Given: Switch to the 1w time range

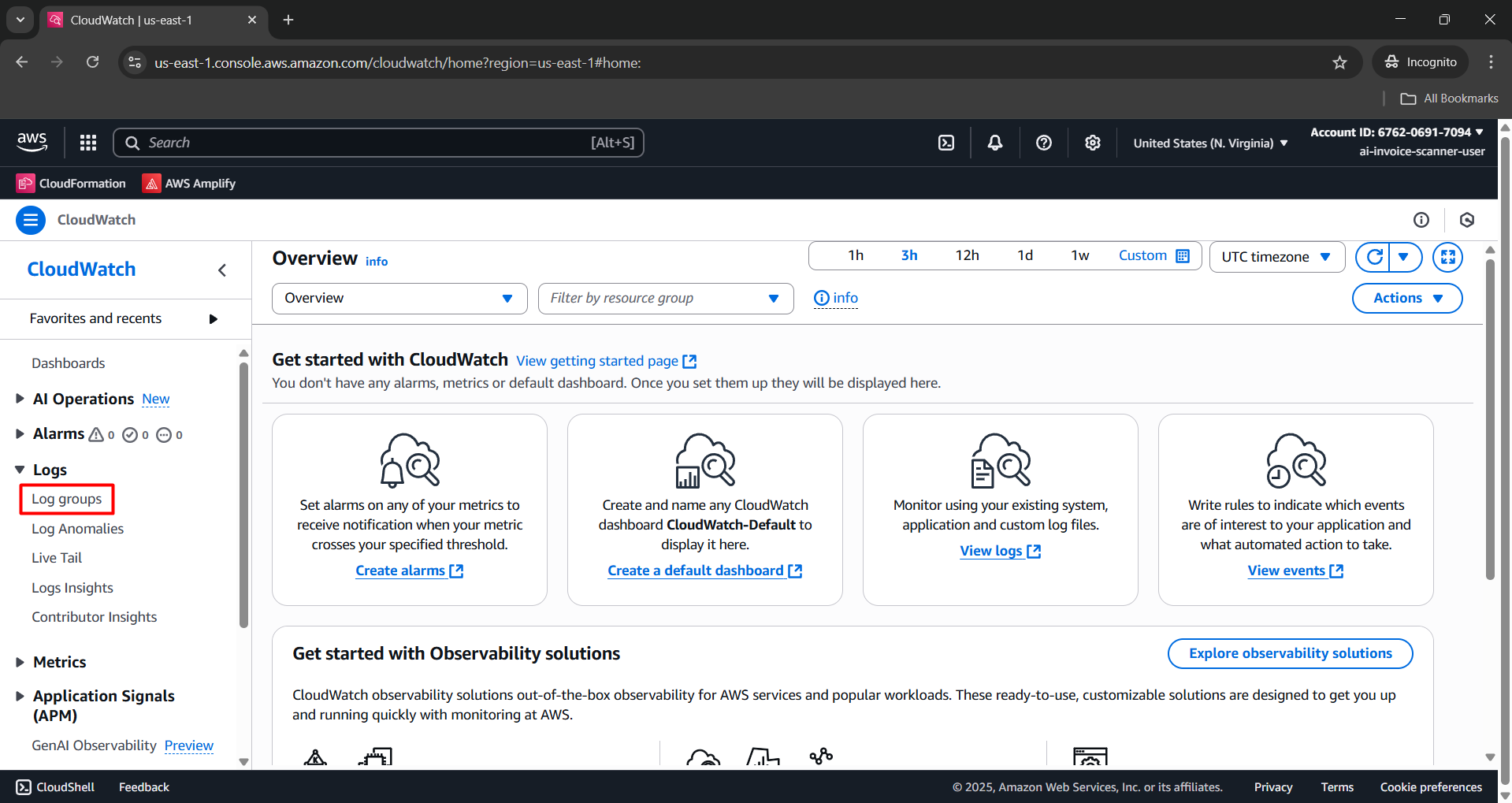Looking at the screenshot, I should point(1079,255).
